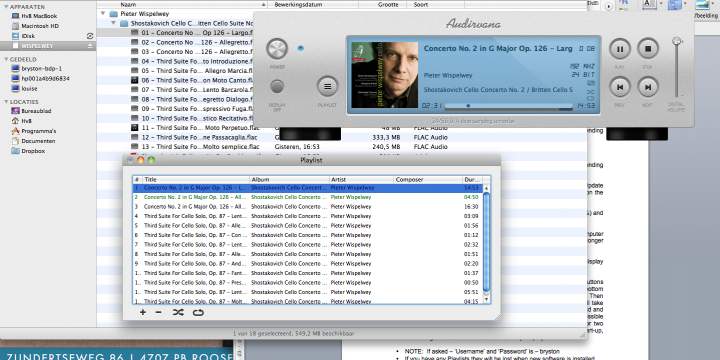Sort Finder list by Naam column

click(x=183, y=4)
